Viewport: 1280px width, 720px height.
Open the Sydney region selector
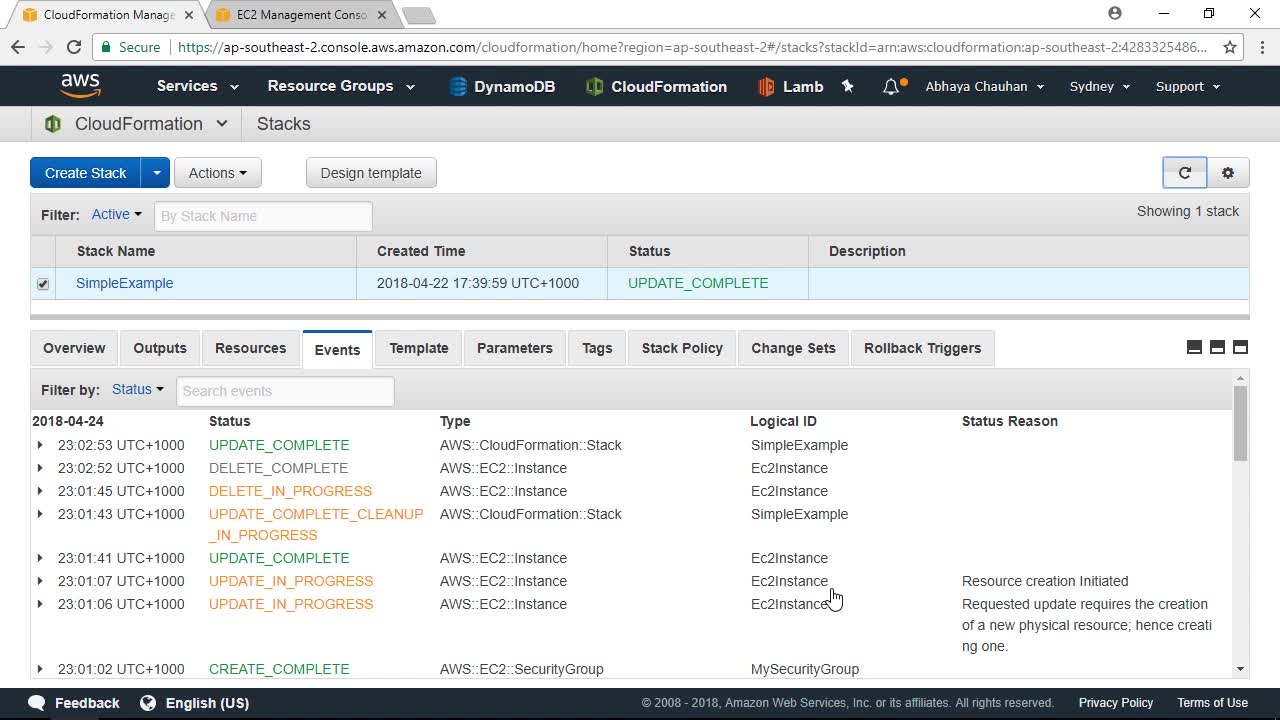[1100, 86]
